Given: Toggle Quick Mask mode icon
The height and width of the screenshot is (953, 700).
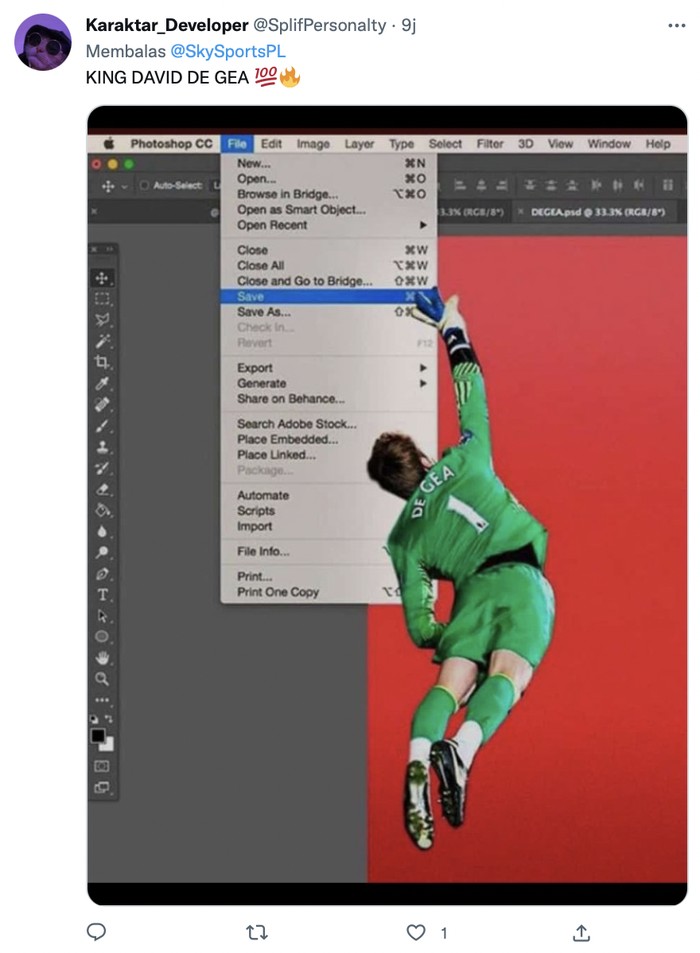Looking at the screenshot, I should [102, 766].
